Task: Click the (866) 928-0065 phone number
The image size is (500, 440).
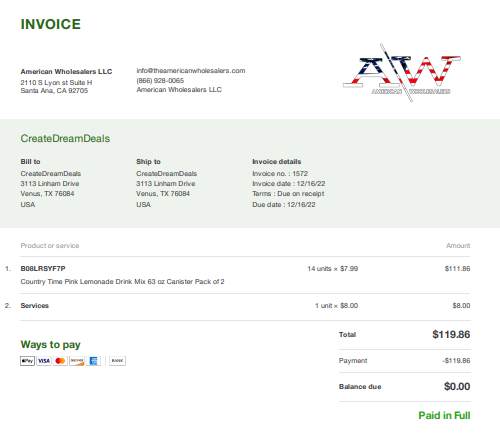Action: [160, 80]
